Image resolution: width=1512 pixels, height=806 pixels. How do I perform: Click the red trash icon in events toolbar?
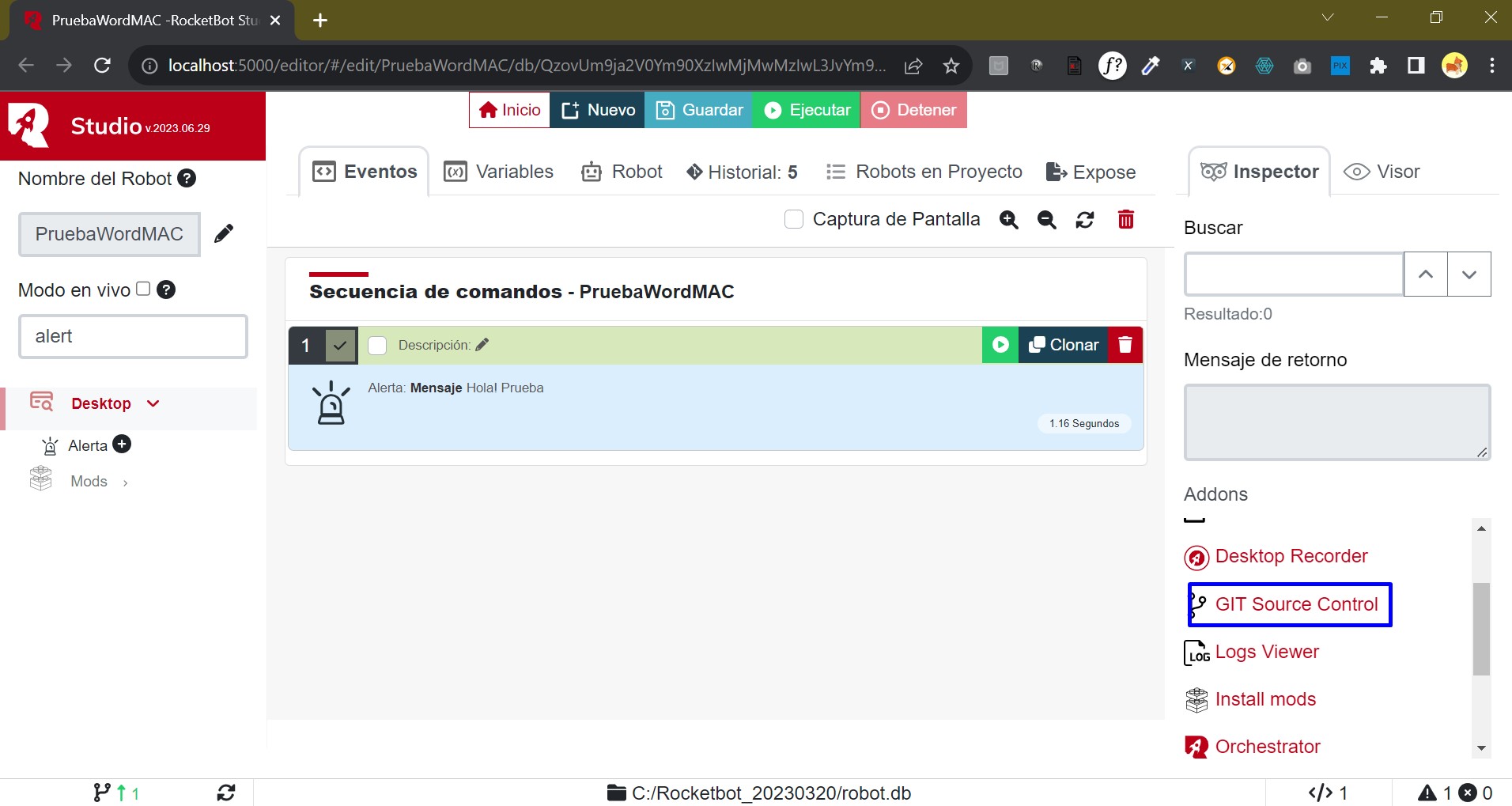click(1126, 219)
